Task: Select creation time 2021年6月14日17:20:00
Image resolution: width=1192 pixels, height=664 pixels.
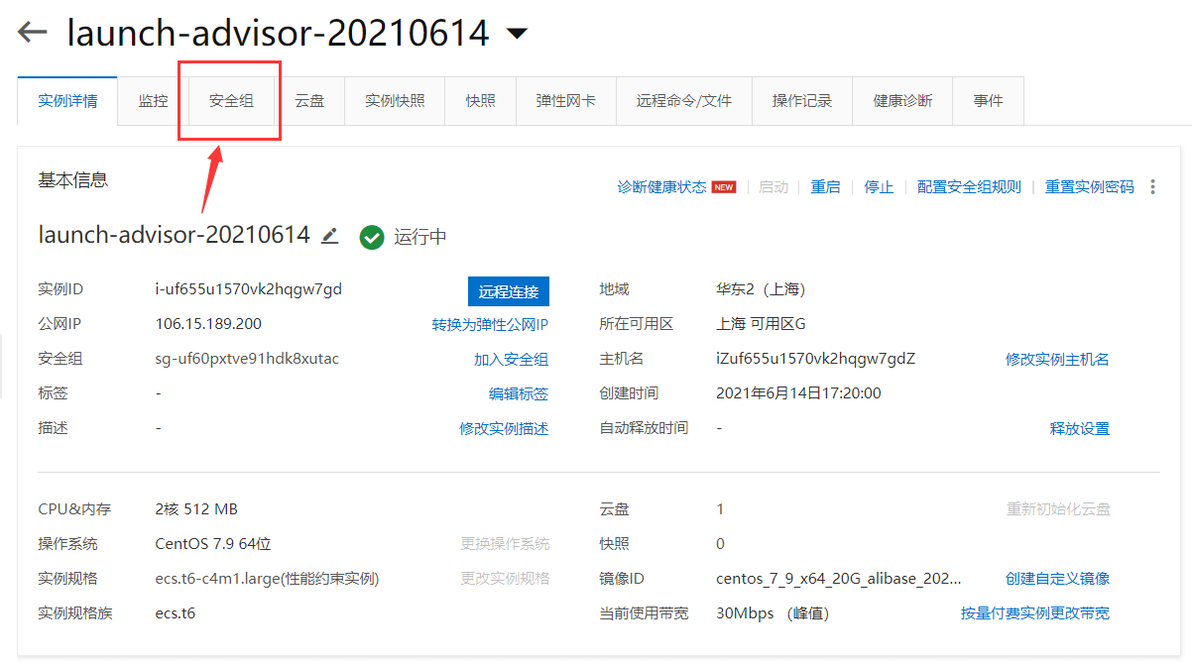Action: pos(798,393)
